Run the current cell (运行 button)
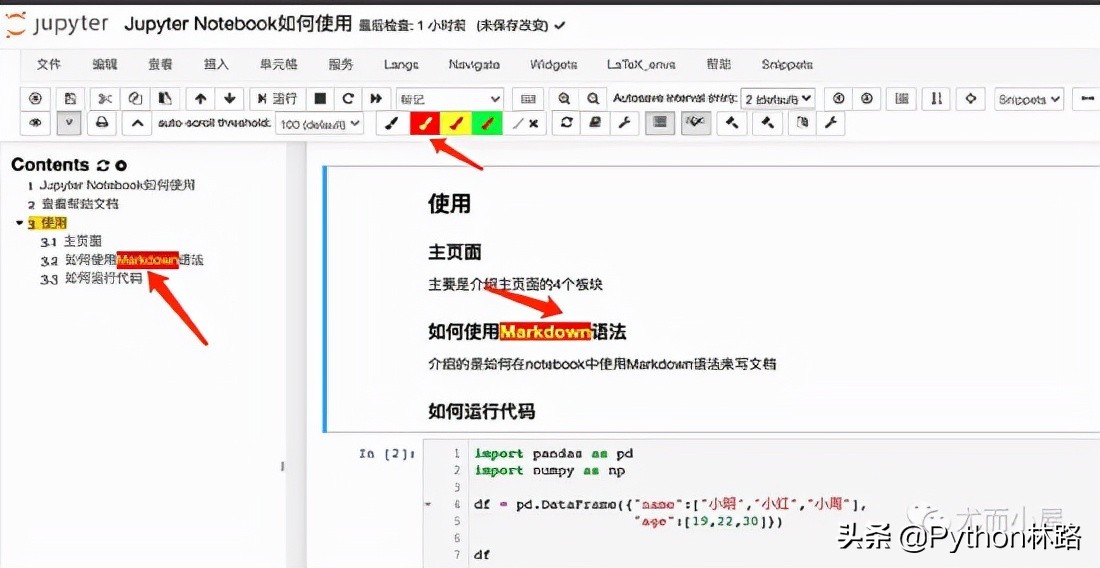1100x568 pixels. point(277,99)
